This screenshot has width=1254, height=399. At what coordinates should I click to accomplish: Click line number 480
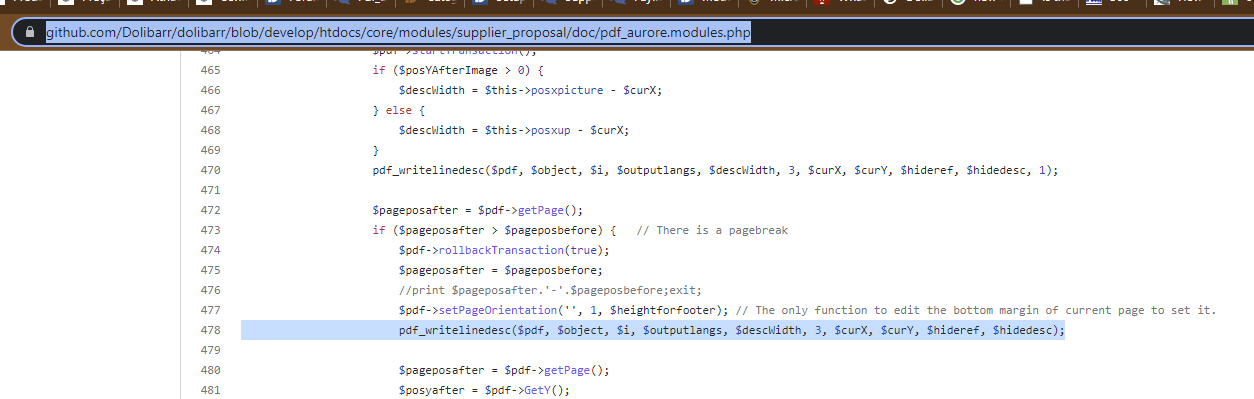click(x=210, y=370)
